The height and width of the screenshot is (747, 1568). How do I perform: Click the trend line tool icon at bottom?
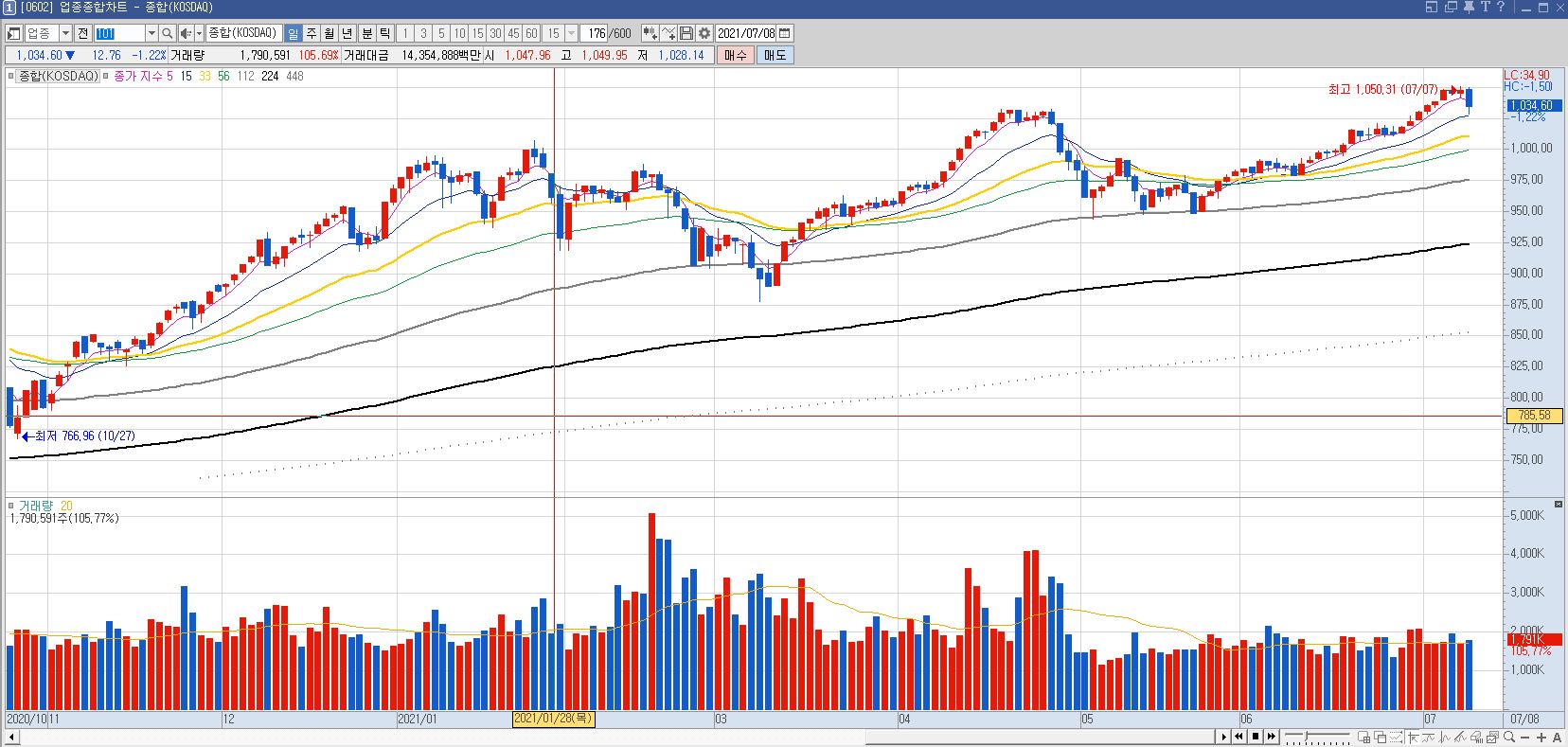[1460, 737]
